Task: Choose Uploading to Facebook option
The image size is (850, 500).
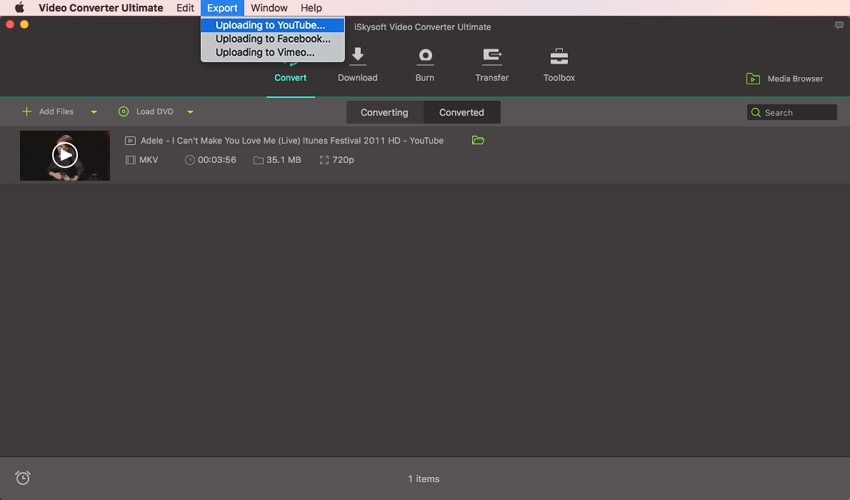Action: 272,39
